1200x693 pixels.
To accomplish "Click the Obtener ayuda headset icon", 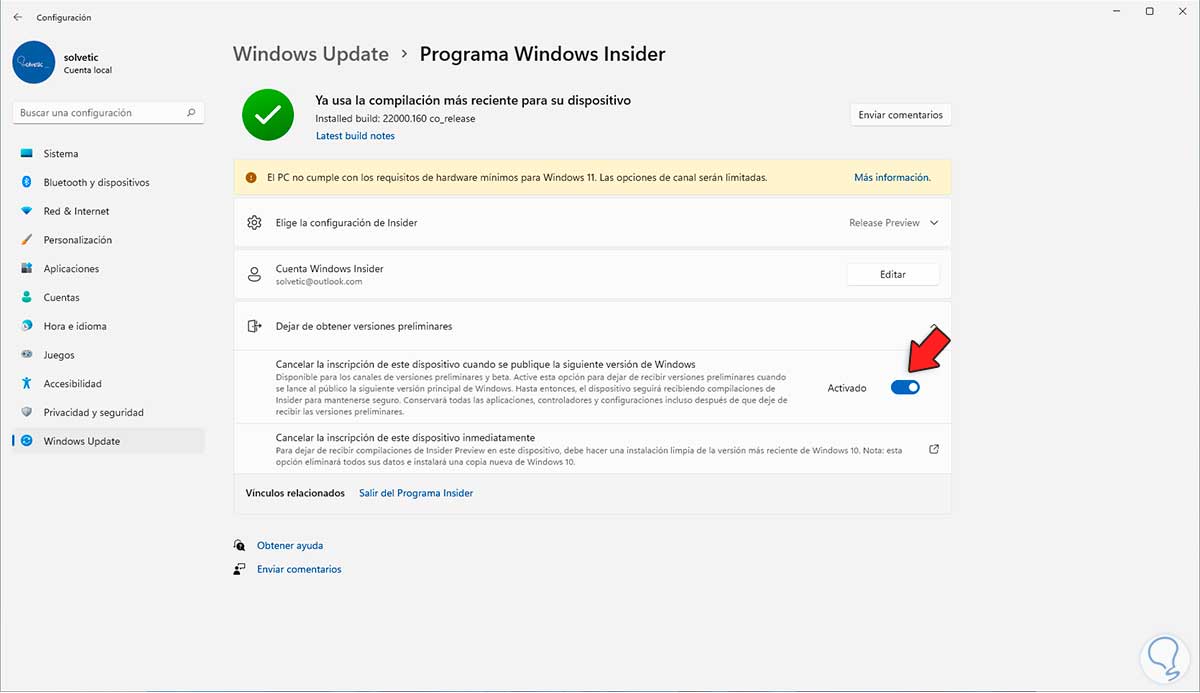I will (239, 546).
